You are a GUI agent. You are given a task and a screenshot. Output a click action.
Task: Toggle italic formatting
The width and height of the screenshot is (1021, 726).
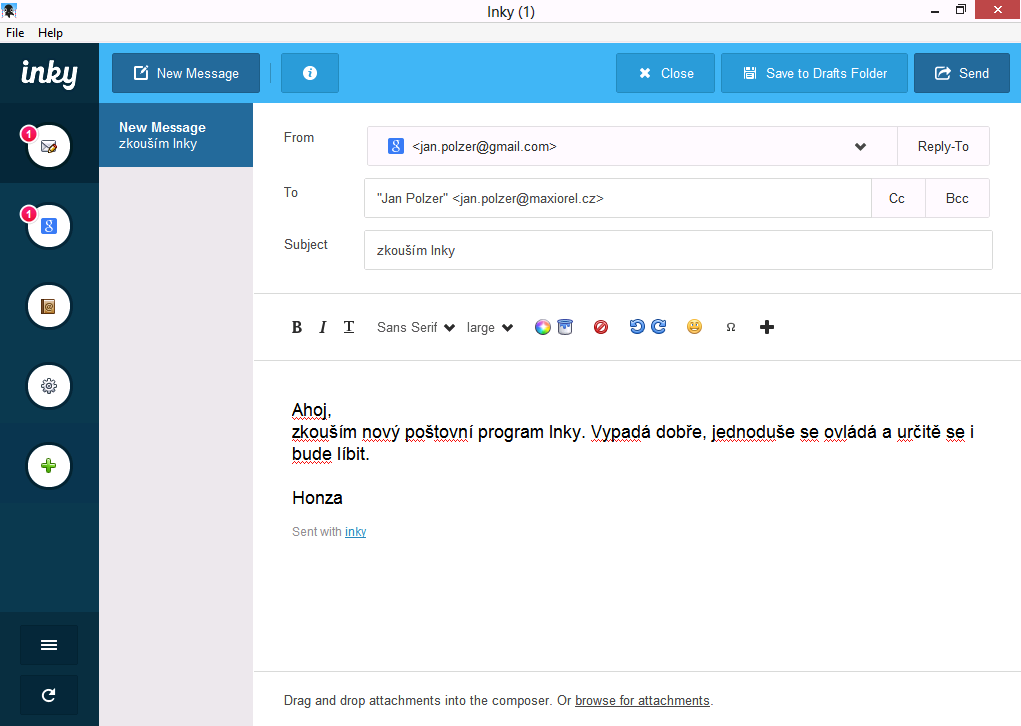(322, 328)
